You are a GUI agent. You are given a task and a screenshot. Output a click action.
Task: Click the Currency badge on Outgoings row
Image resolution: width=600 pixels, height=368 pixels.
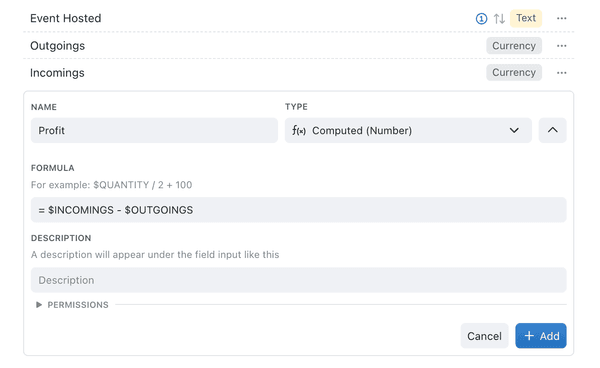[x=514, y=46]
